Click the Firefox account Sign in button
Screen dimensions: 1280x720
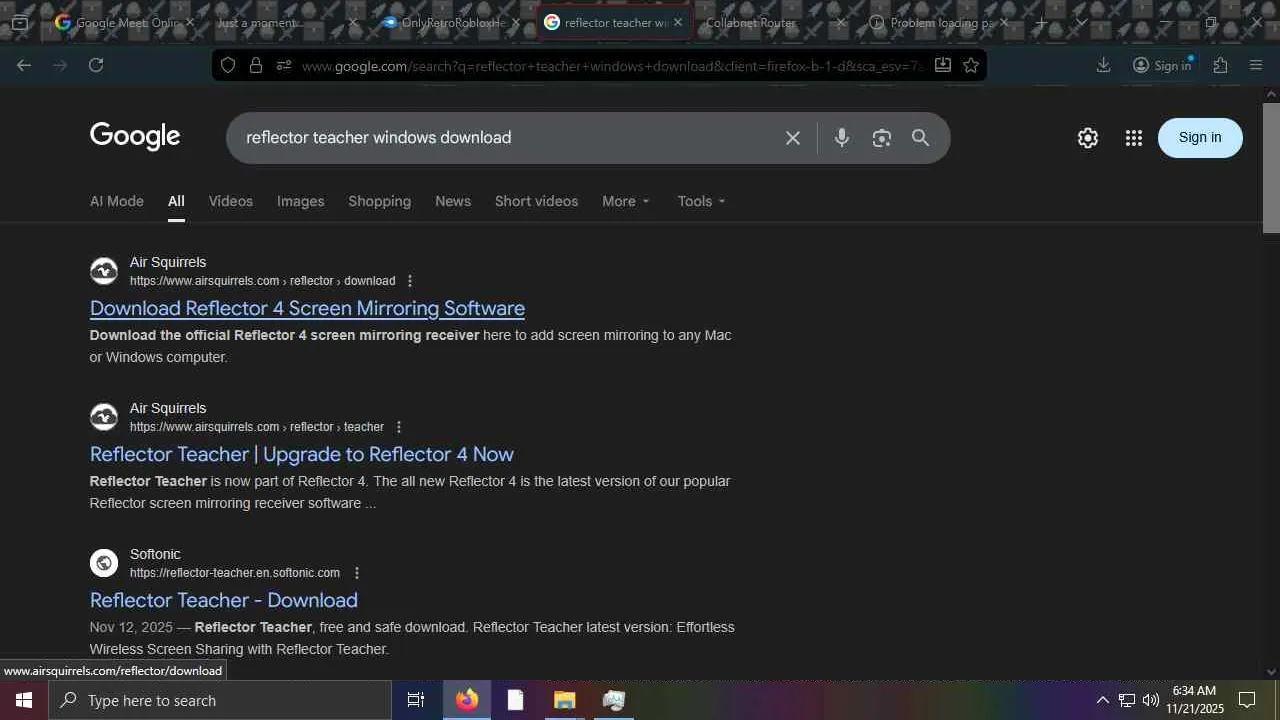point(1162,65)
